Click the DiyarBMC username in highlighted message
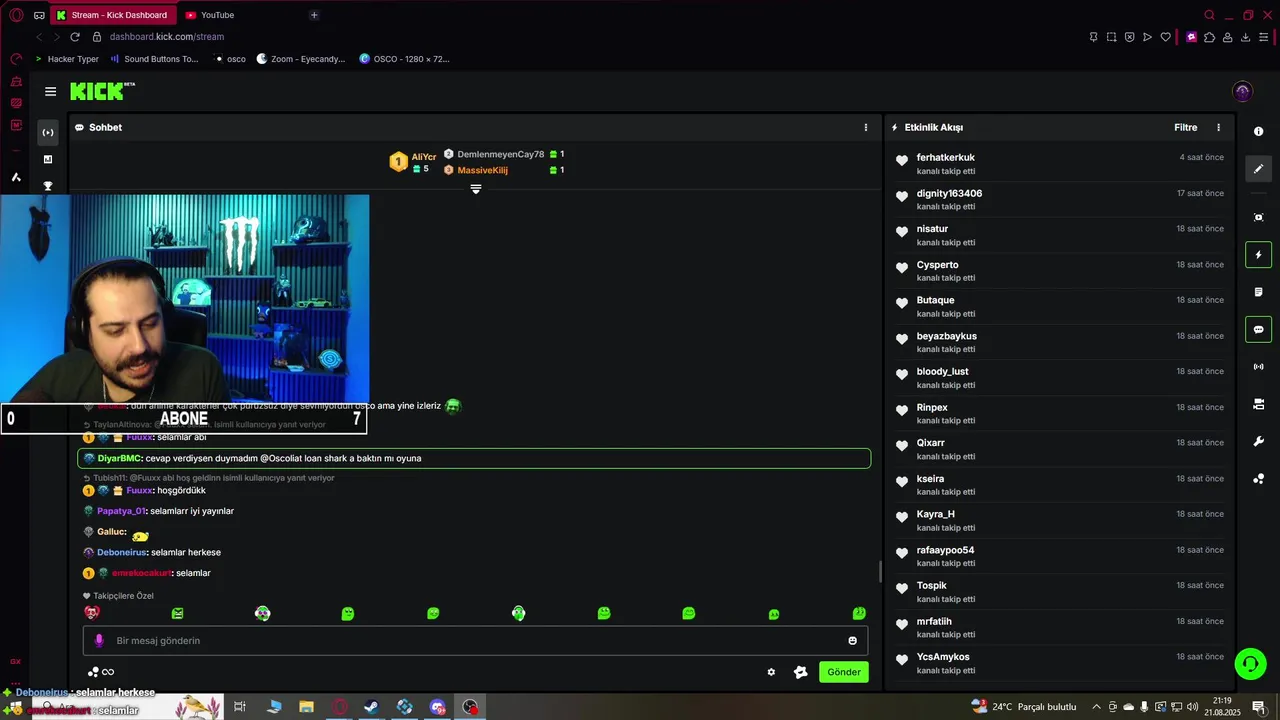Image resolution: width=1280 pixels, height=720 pixels. click(120, 458)
